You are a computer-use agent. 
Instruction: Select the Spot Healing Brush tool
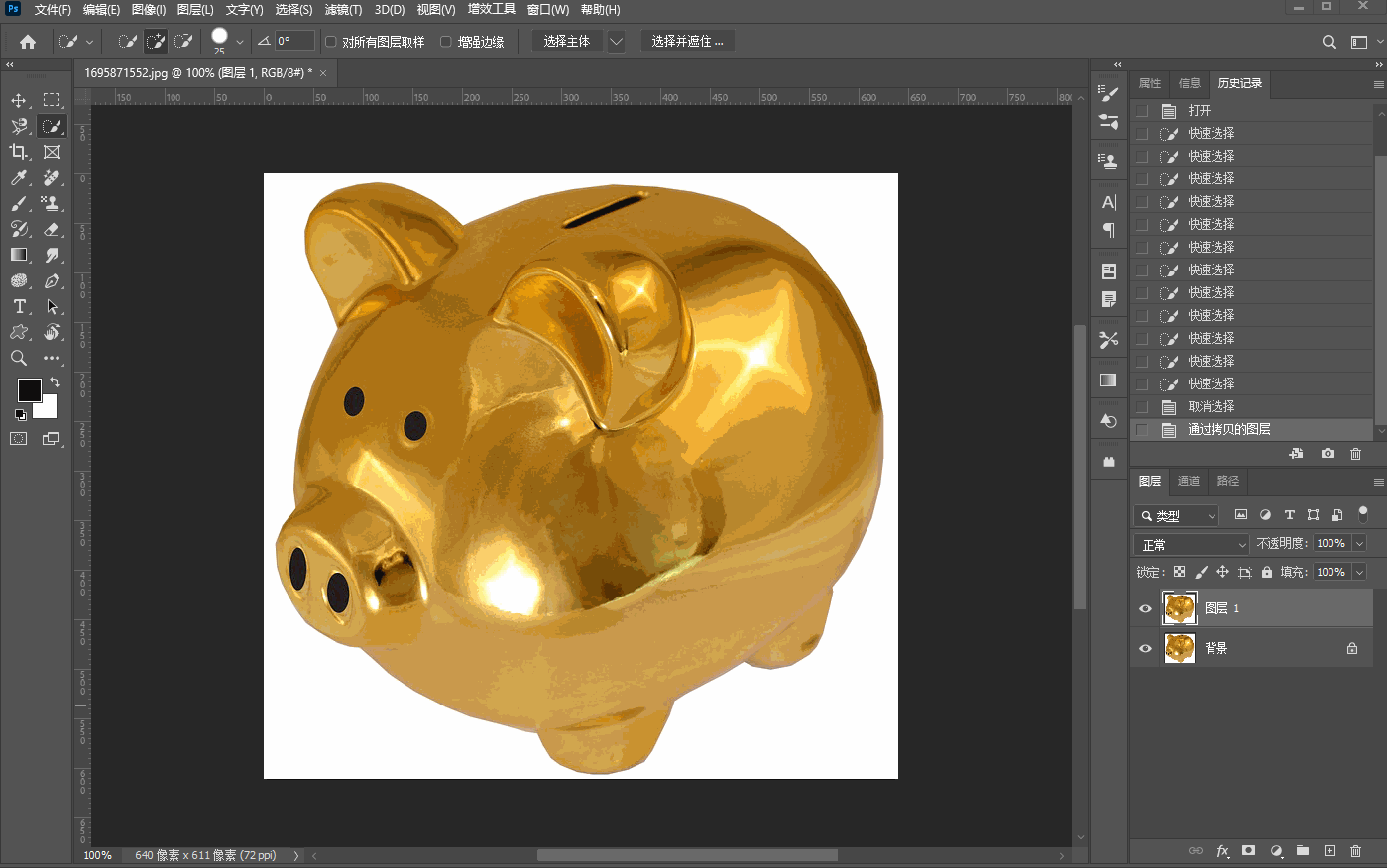(x=52, y=177)
